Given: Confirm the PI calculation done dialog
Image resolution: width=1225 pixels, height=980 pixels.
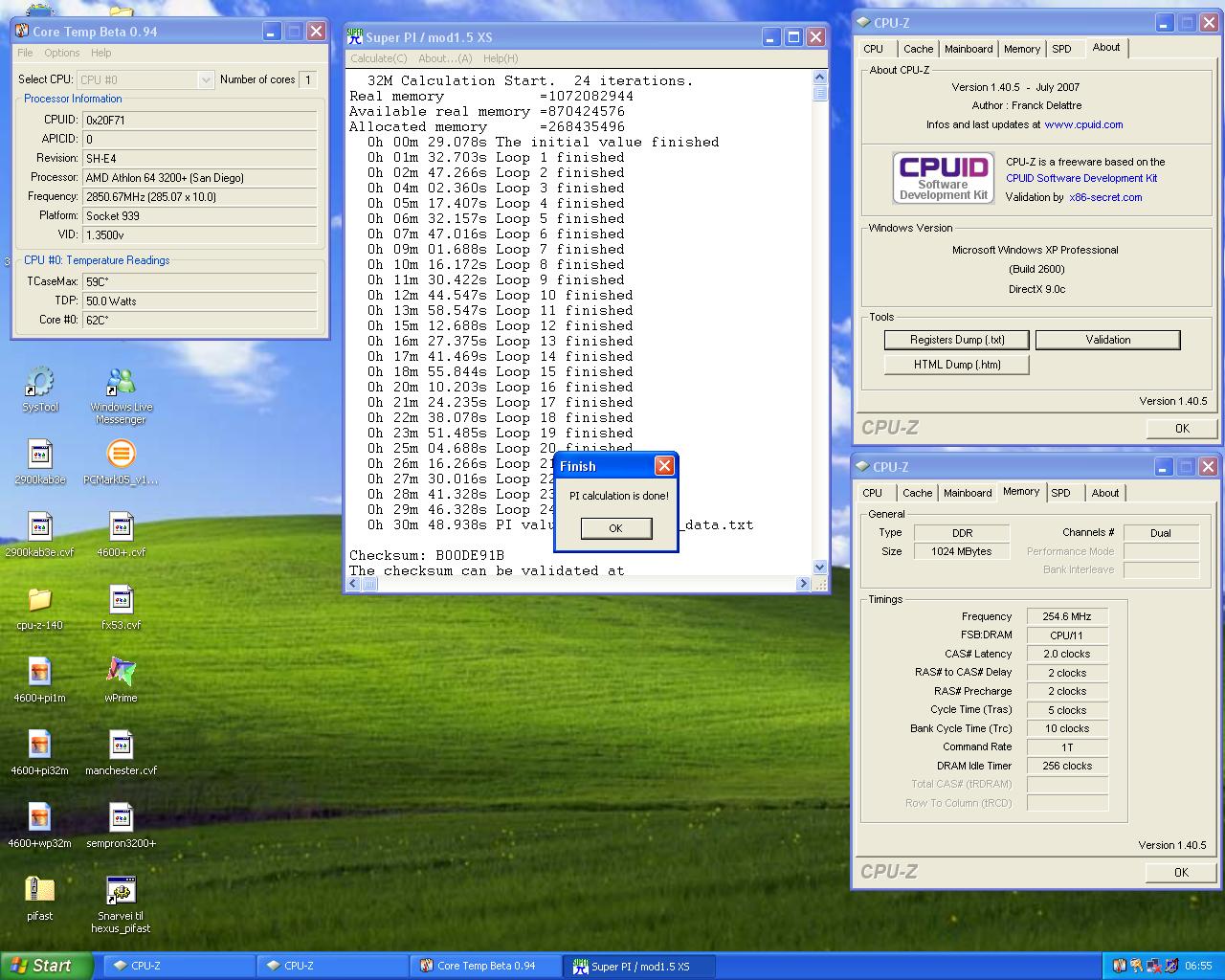Looking at the screenshot, I should click(x=615, y=528).
